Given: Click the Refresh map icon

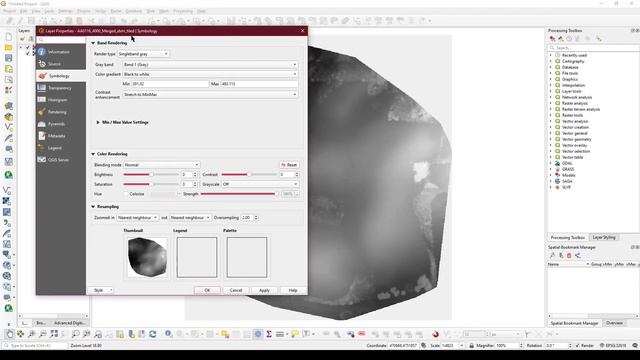Looking at the screenshot, I should click(153, 334).
